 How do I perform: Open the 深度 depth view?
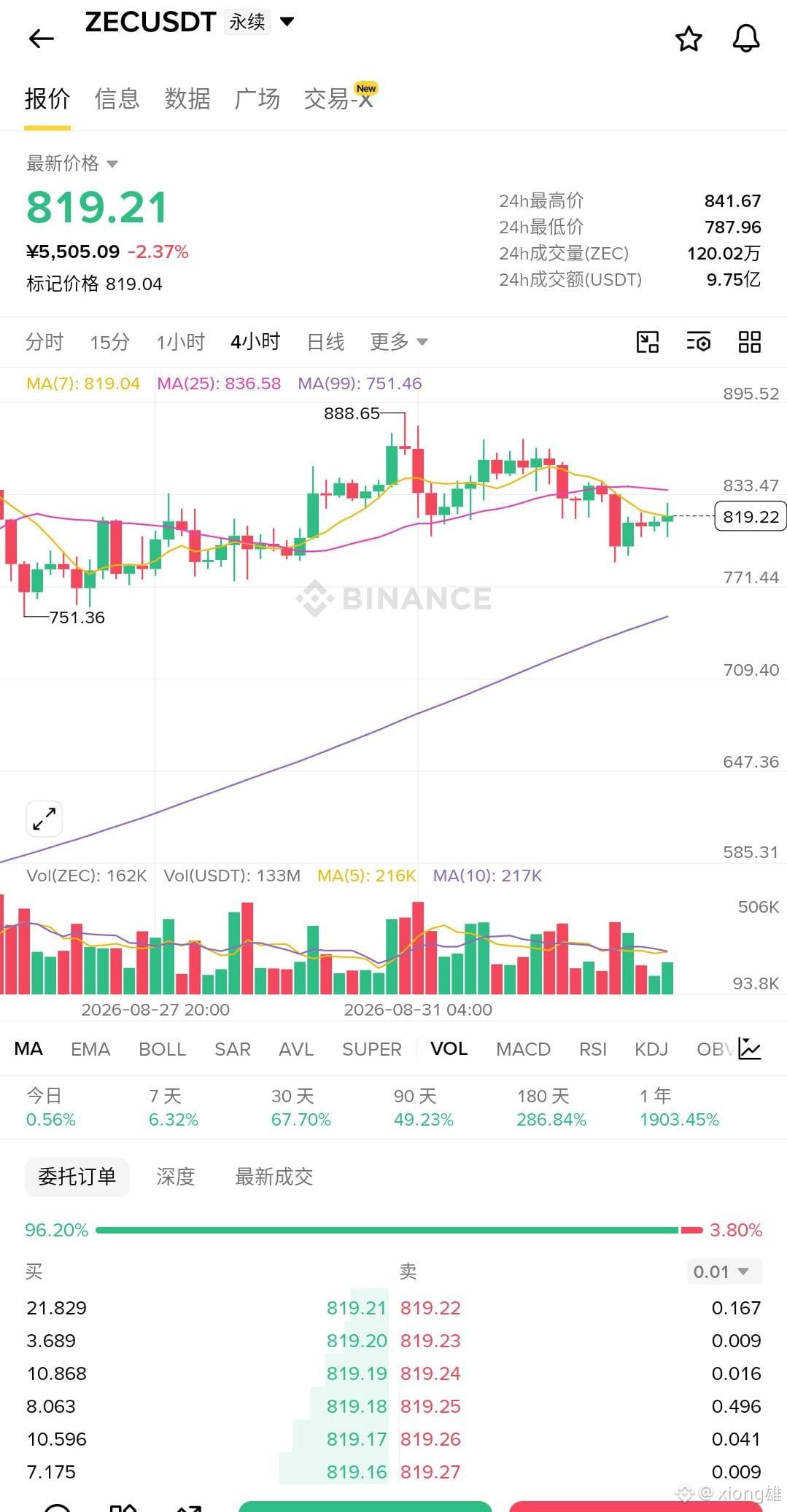[x=176, y=1177]
